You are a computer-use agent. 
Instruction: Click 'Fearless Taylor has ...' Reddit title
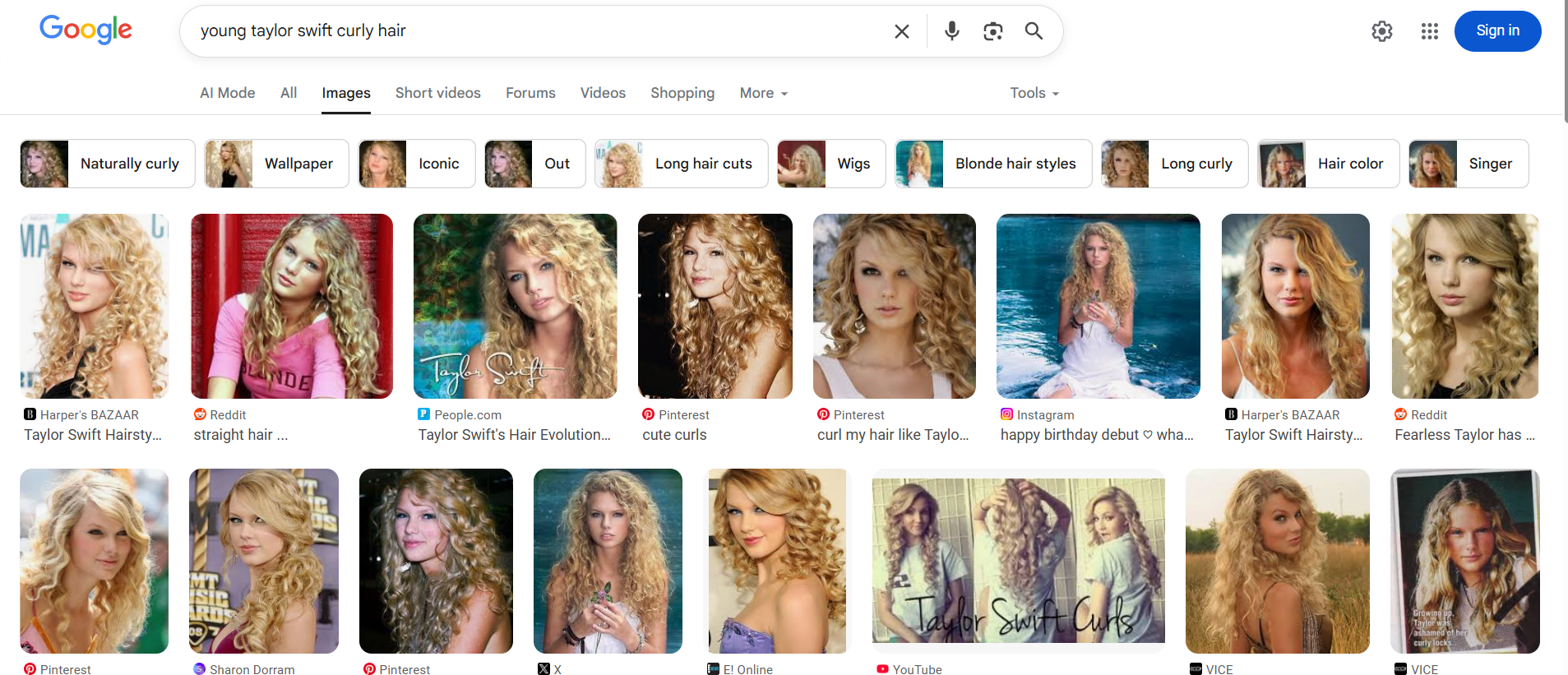coord(1465,435)
